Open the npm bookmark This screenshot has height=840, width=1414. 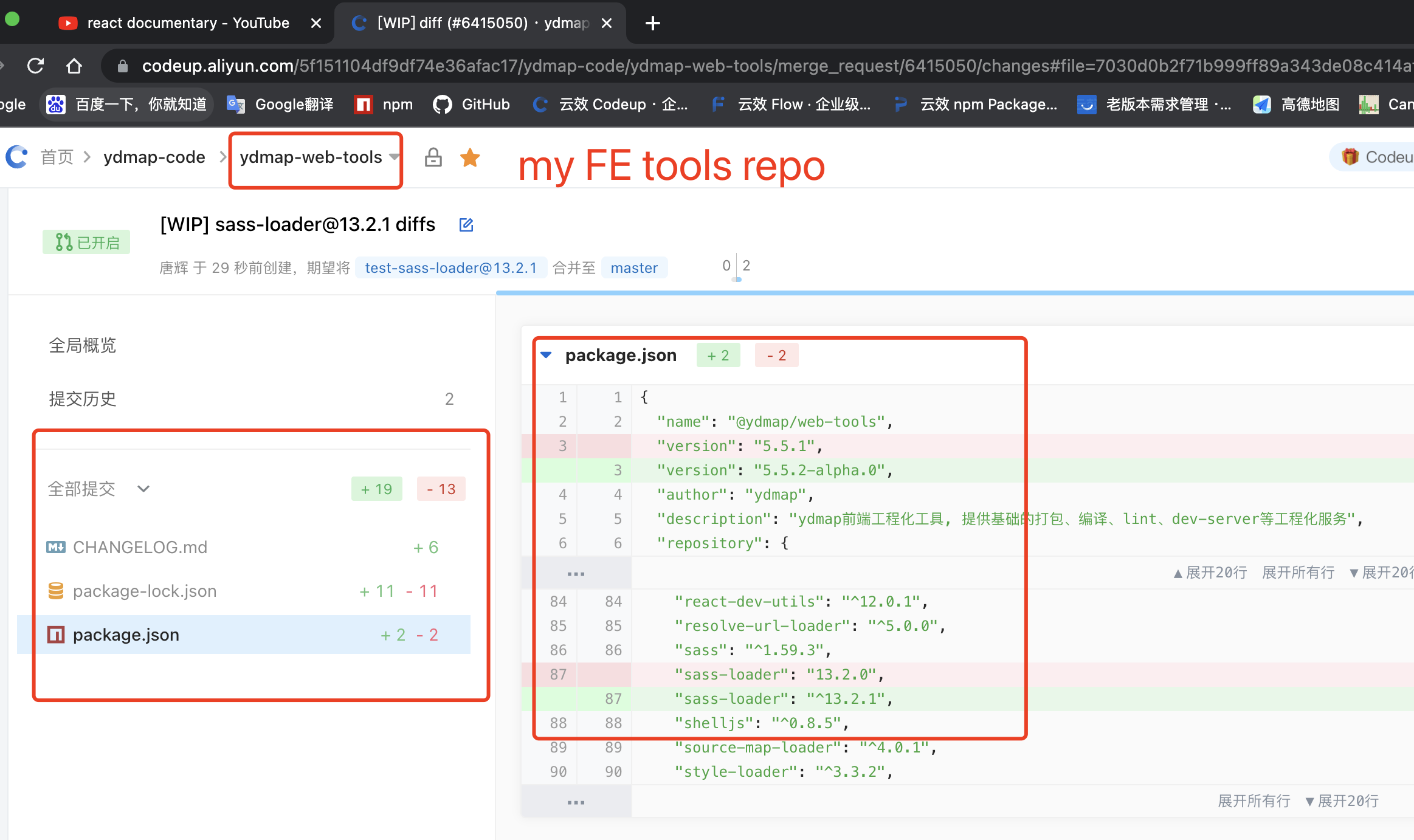coord(384,105)
